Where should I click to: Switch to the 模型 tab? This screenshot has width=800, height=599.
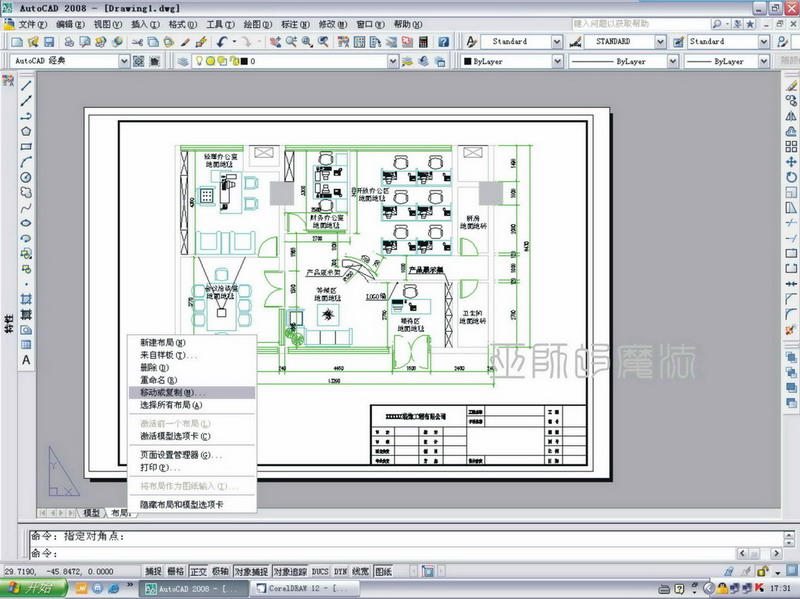point(92,513)
